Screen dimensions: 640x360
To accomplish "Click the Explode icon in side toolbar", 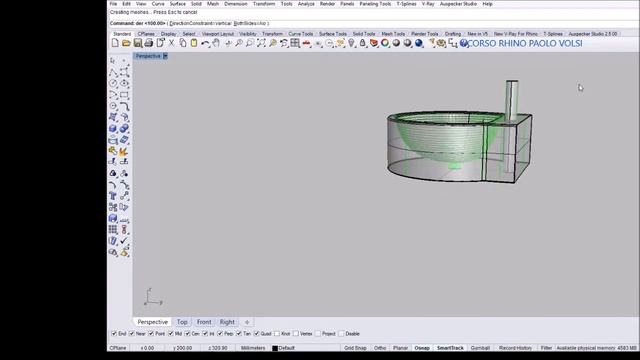I will coord(123,151).
